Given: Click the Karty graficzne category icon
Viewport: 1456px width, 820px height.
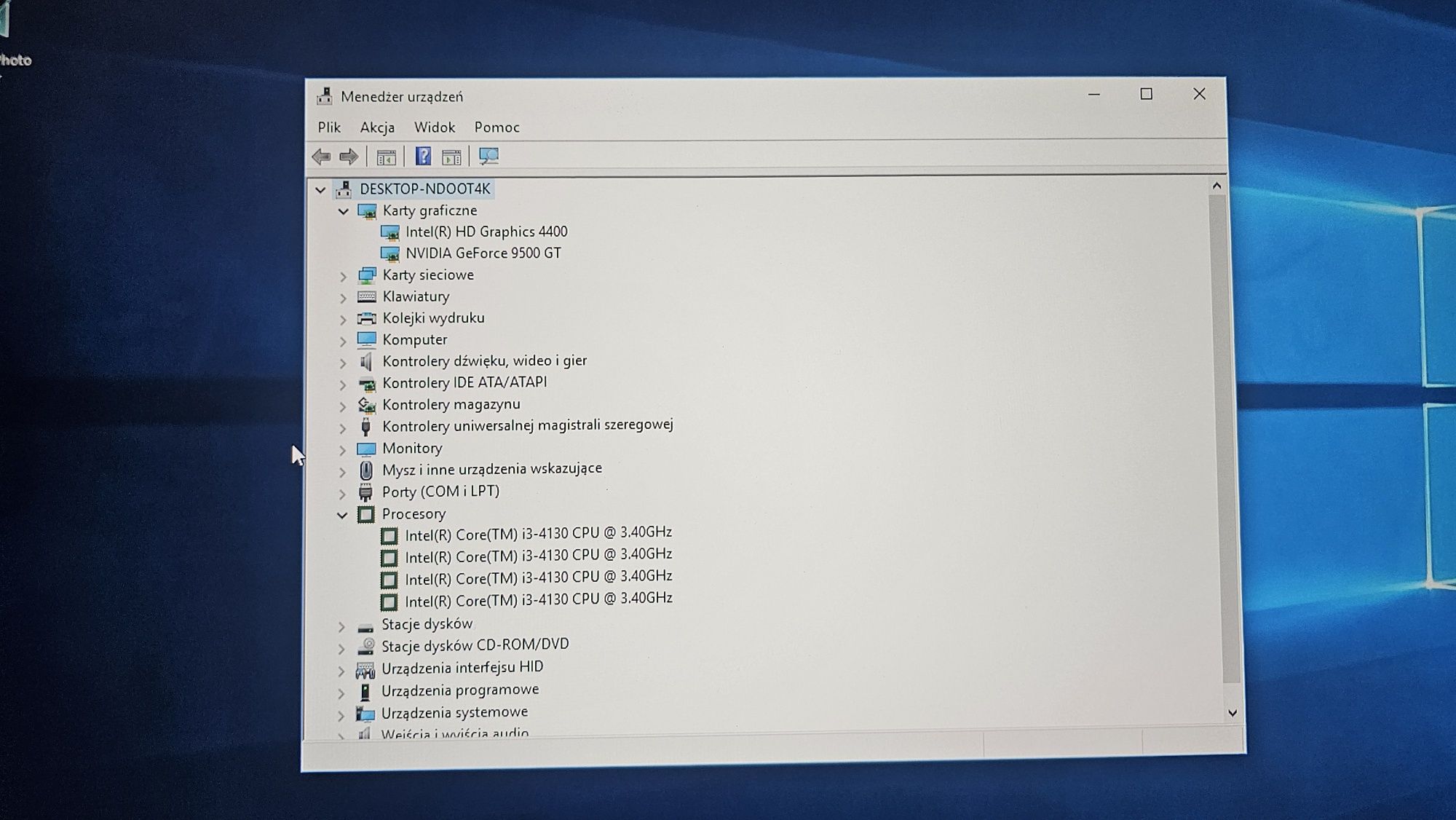Looking at the screenshot, I should click(x=367, y=211).
